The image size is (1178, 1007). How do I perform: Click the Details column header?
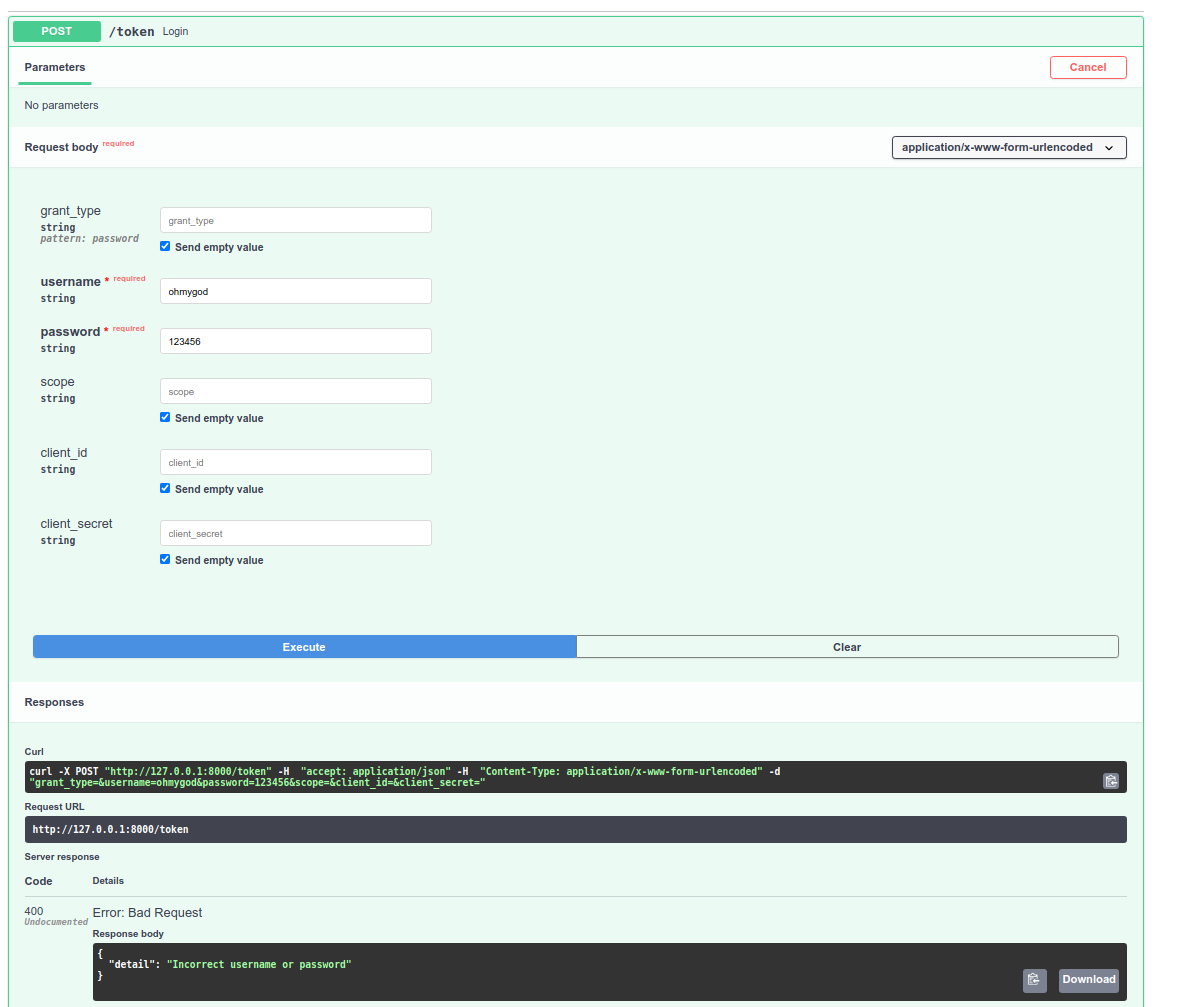coord(108,881)
